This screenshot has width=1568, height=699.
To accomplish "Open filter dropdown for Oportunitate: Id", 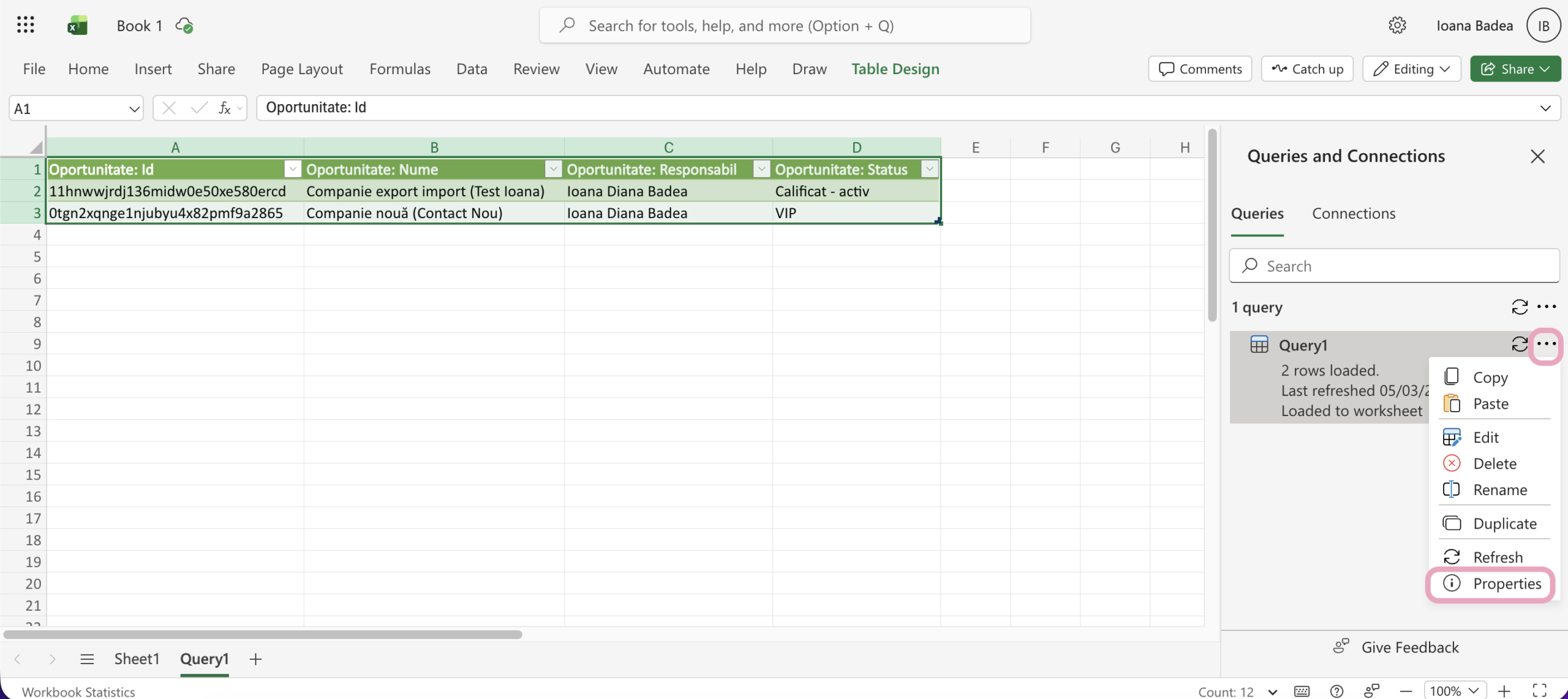I will pos(293,169).
